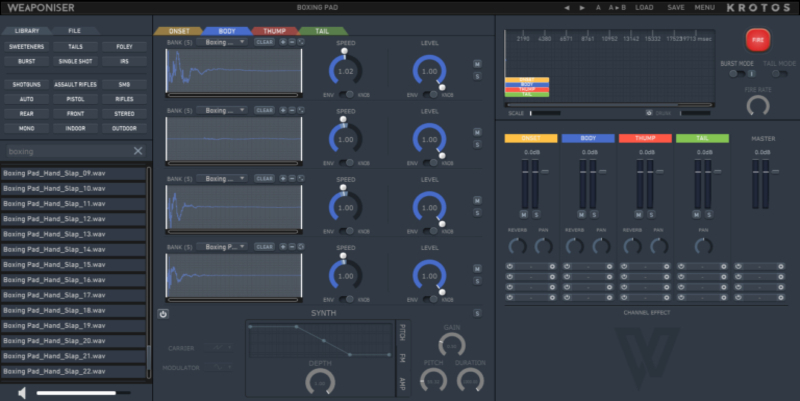800x401 pixels.
Task: Clear the boxing search field
Action: pyautogui.click(x=138, y=151)
